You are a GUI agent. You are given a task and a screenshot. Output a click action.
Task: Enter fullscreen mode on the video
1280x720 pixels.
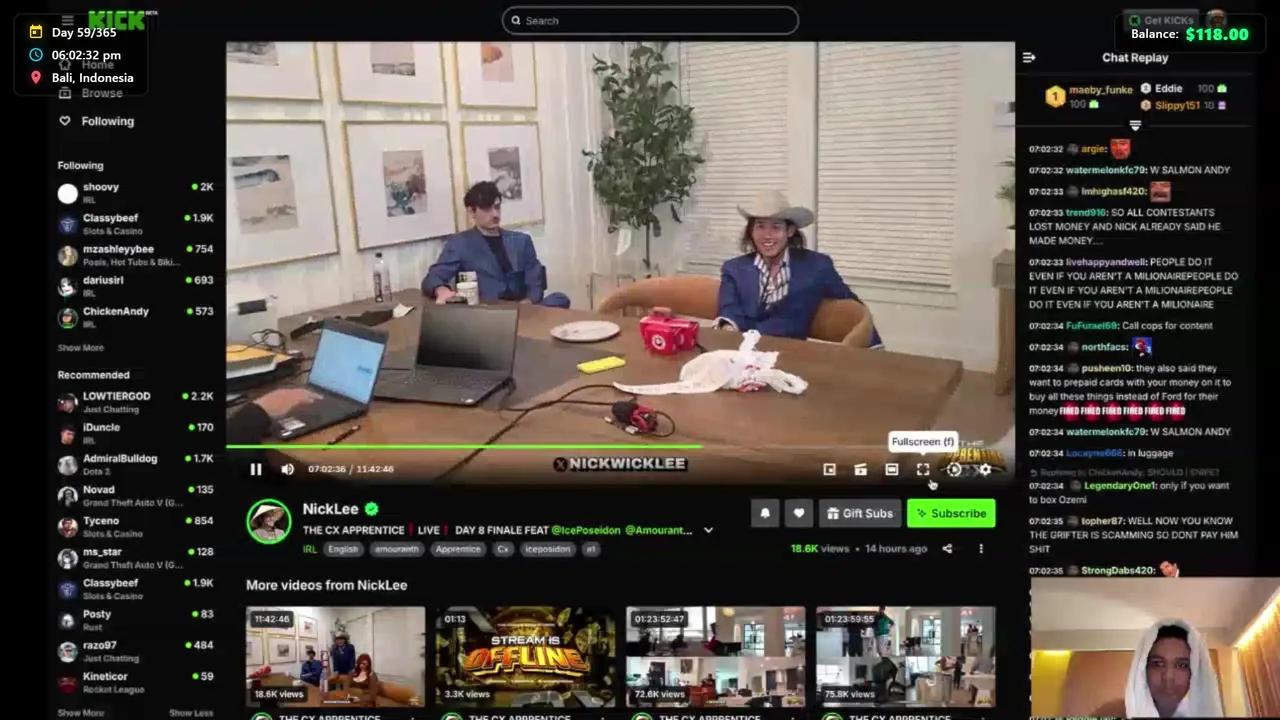coord(923,469)
